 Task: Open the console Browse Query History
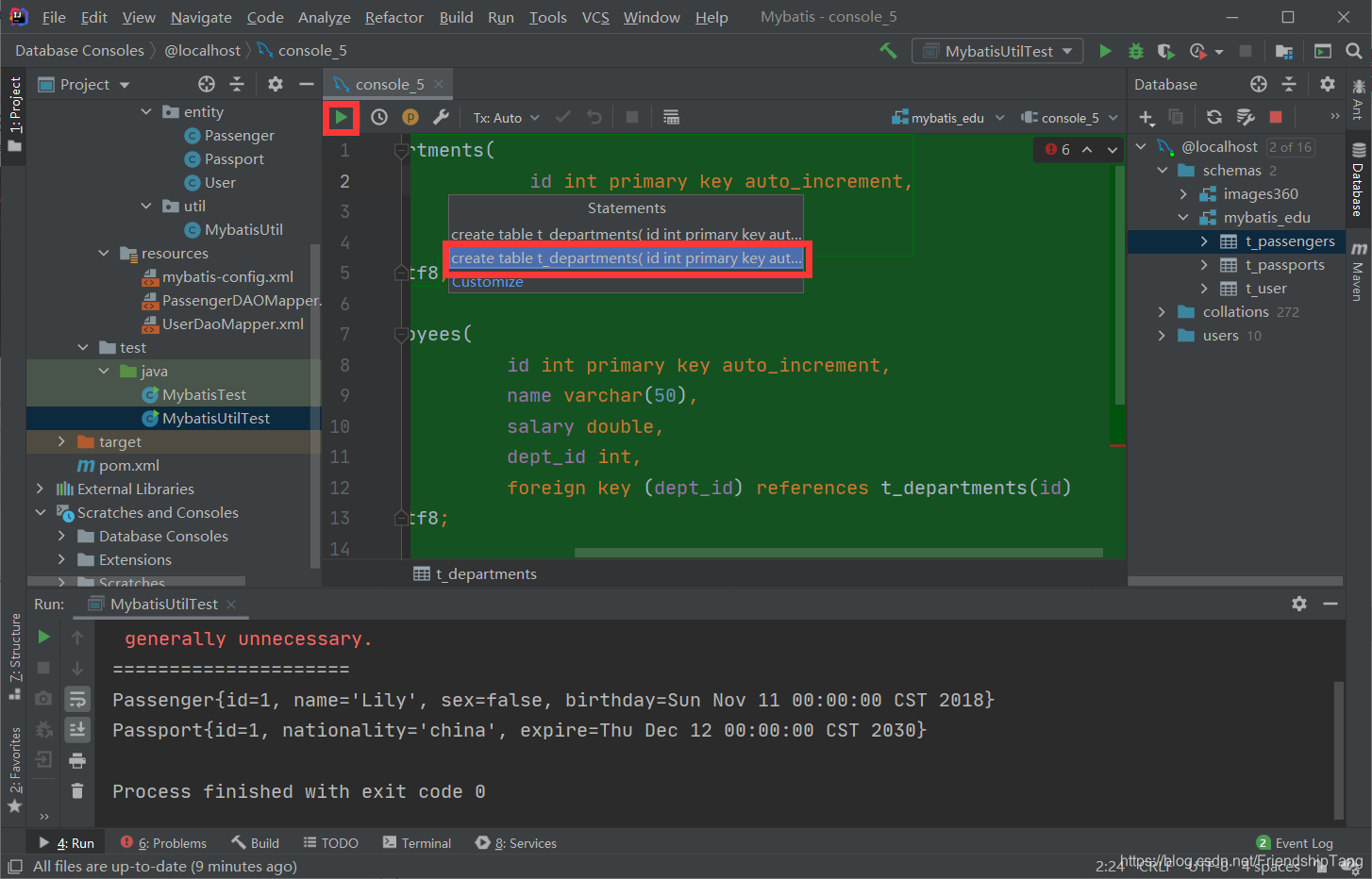coord(379,117)
